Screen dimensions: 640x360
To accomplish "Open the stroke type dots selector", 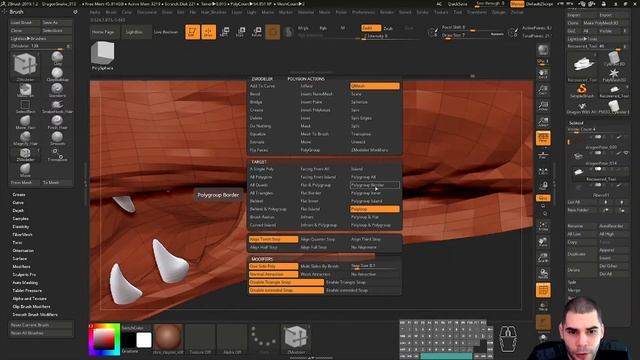I will coord(264,338).
